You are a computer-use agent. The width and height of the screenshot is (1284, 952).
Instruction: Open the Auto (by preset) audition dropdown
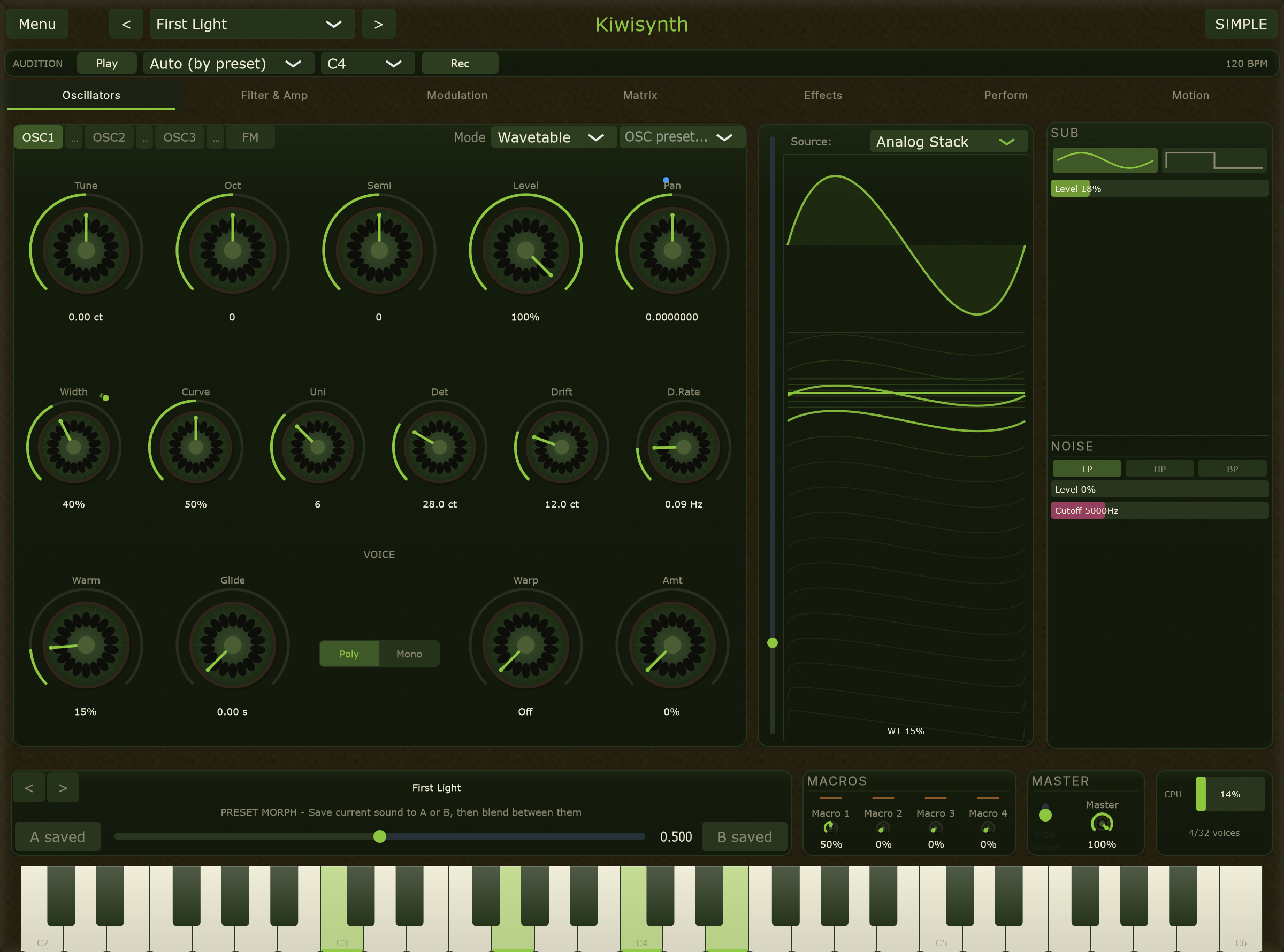[x=229, y=64]
